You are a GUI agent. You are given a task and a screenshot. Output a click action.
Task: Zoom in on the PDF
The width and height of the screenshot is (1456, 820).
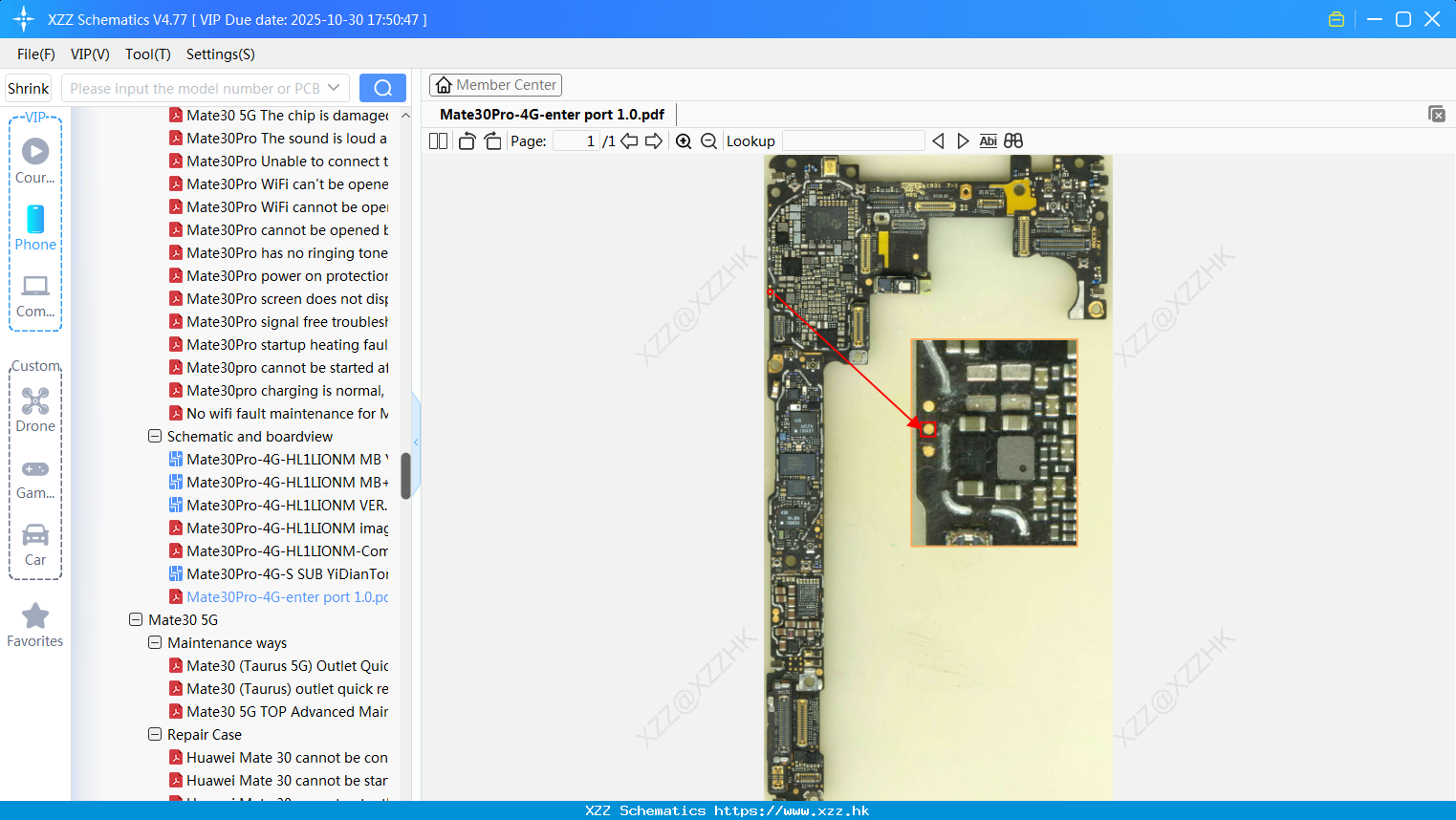(684, 141)
